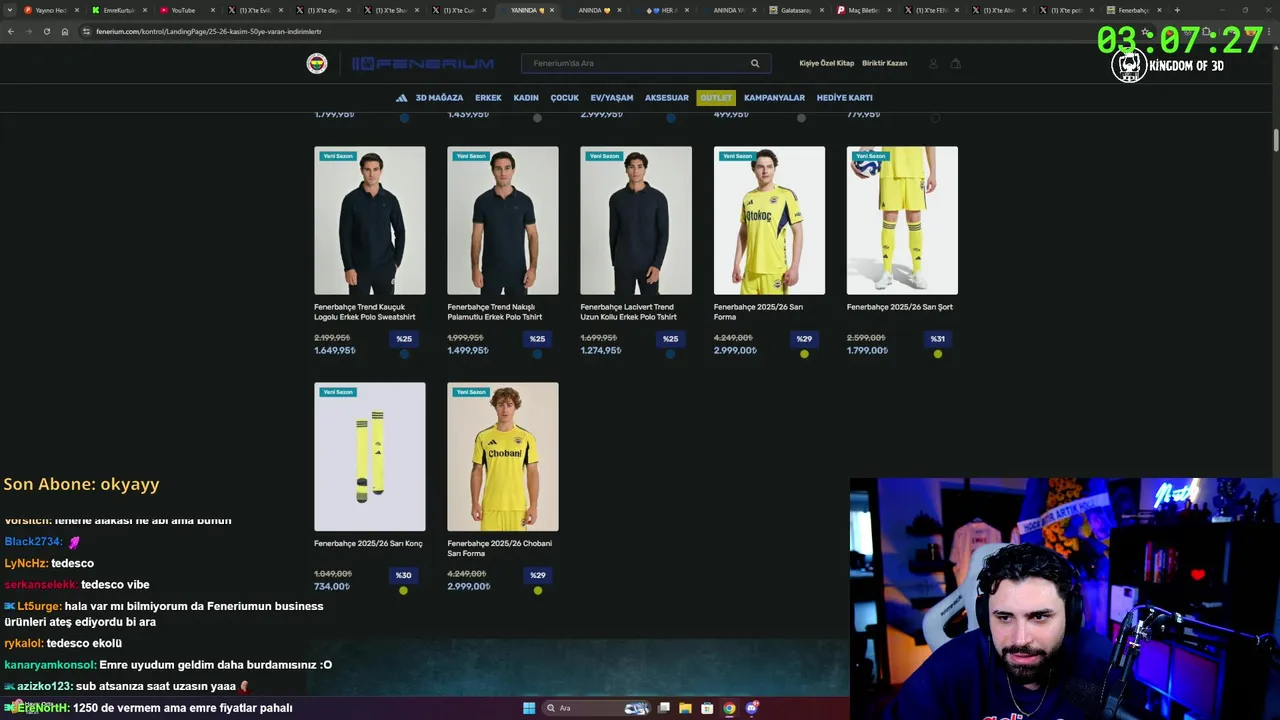Screen dimensions: 1280x720
Task: Click Fenerbahçe Lacivert Trend Uzun Kollu title
Action: 629,312
